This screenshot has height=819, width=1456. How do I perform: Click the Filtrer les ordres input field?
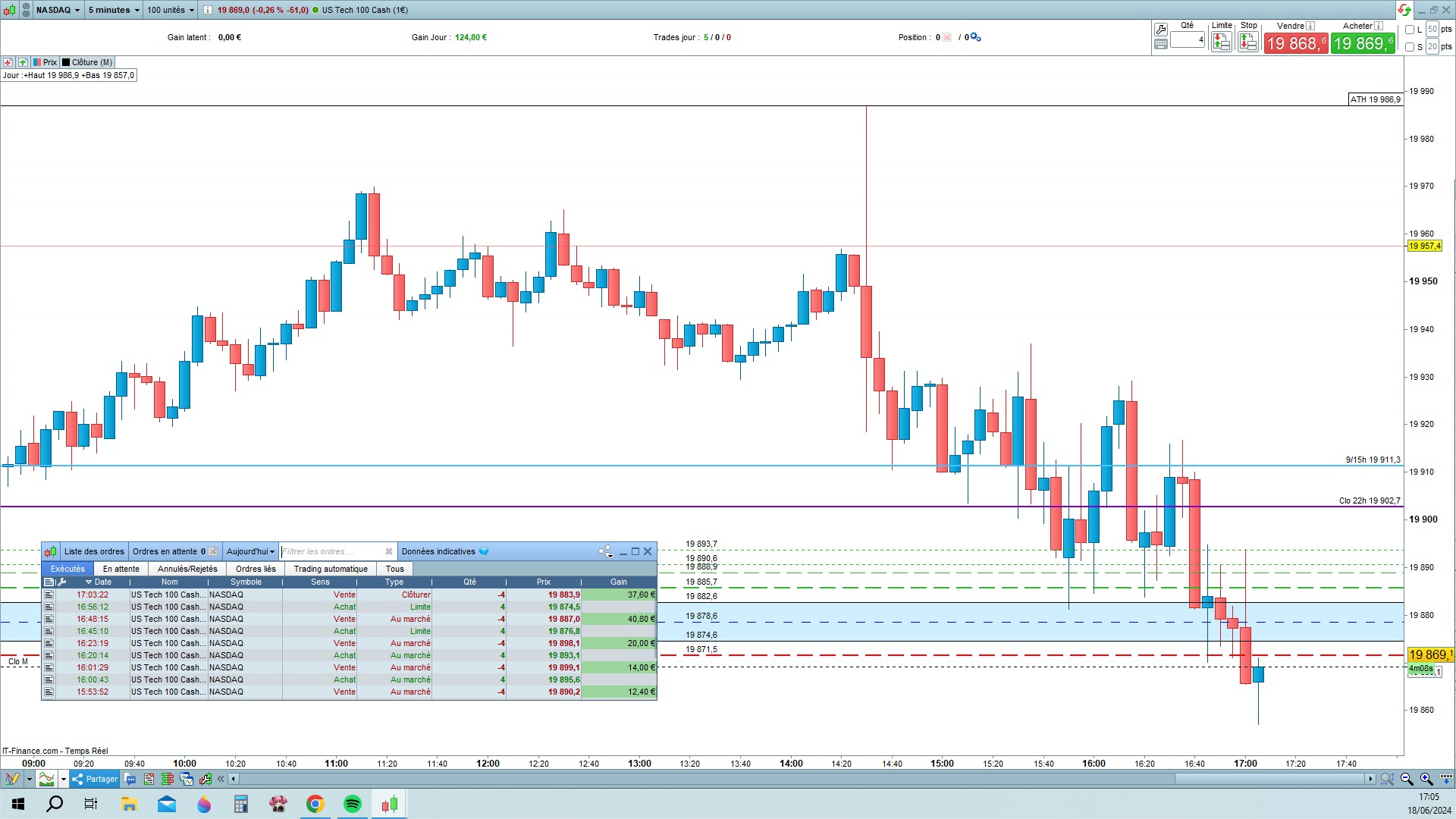click(x=331, y=551)
